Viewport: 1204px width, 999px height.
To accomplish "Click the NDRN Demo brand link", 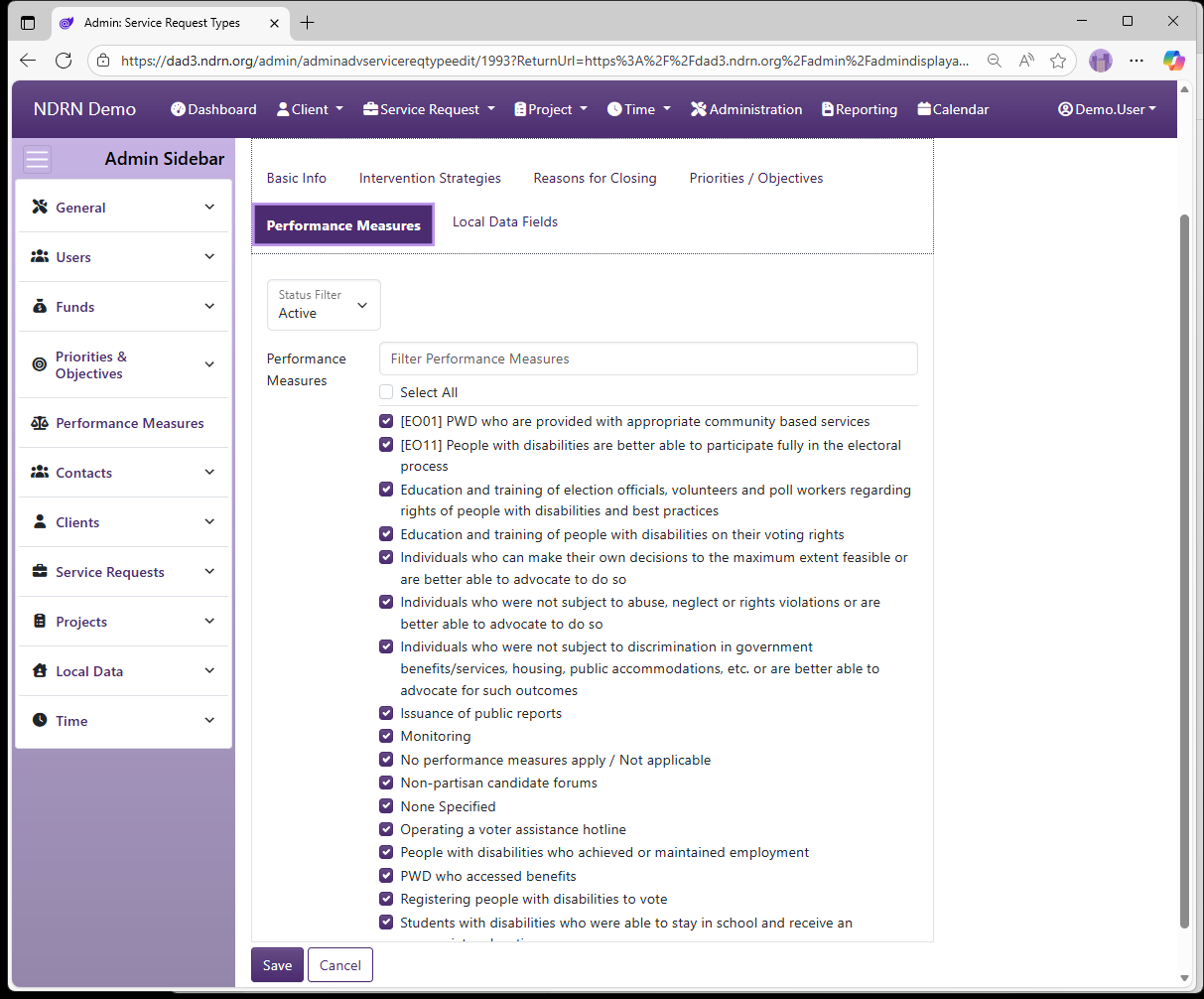I will (x=84, y=109).
